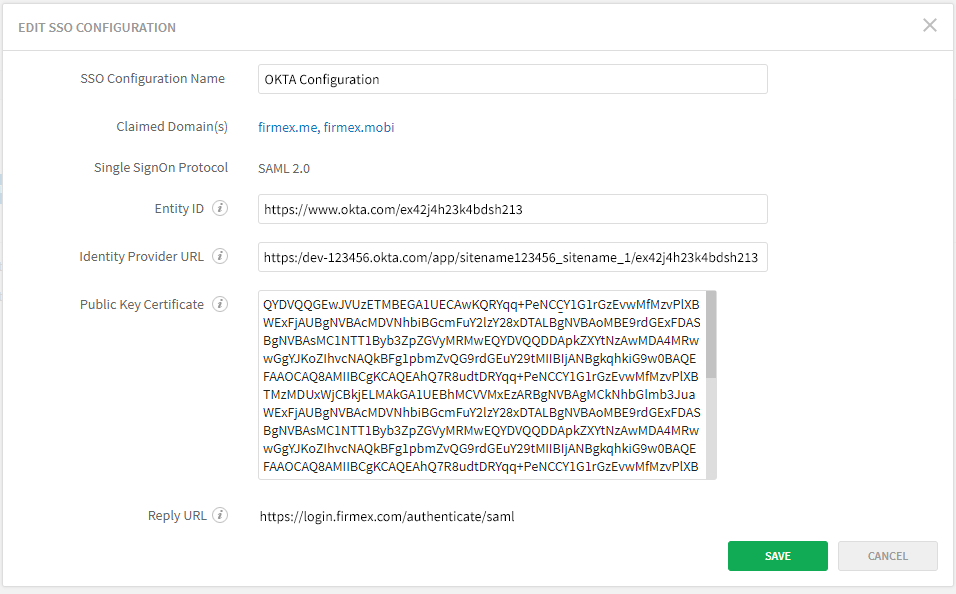Click the info icon beside Public Key Certificate
This screenshot has height=594, width=956.
point(219,304)
